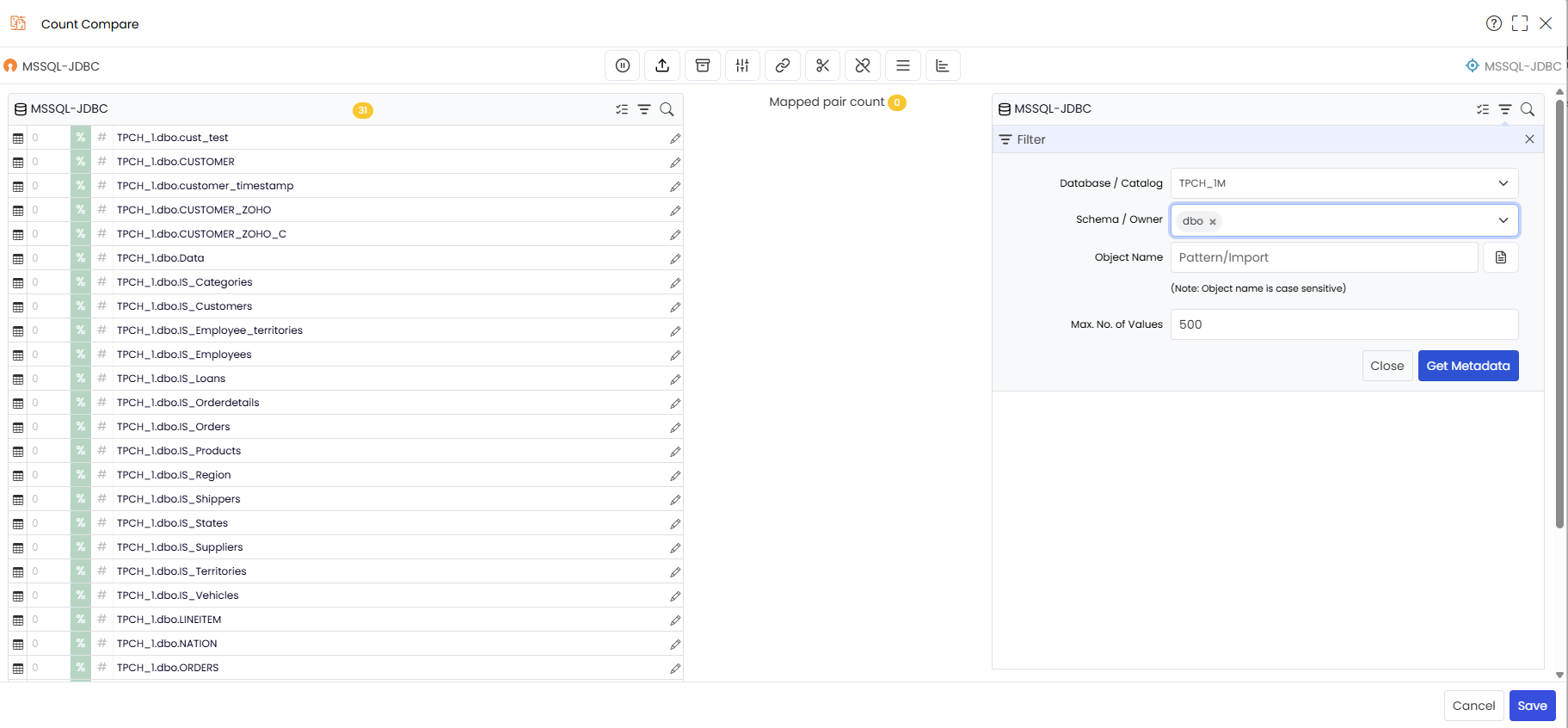The image size is (1568, 728).
Task: Click the Max. No. of Values field
Action: coord(1344,324)
